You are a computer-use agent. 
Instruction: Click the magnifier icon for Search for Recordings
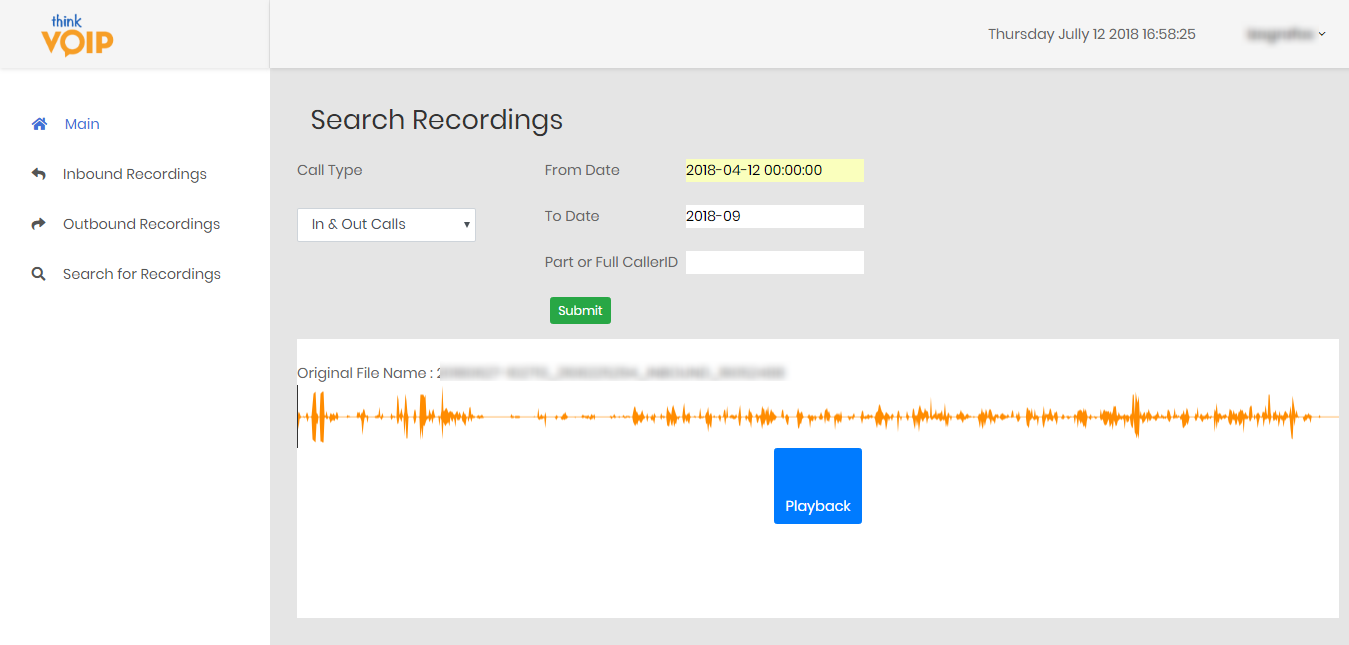39,274
